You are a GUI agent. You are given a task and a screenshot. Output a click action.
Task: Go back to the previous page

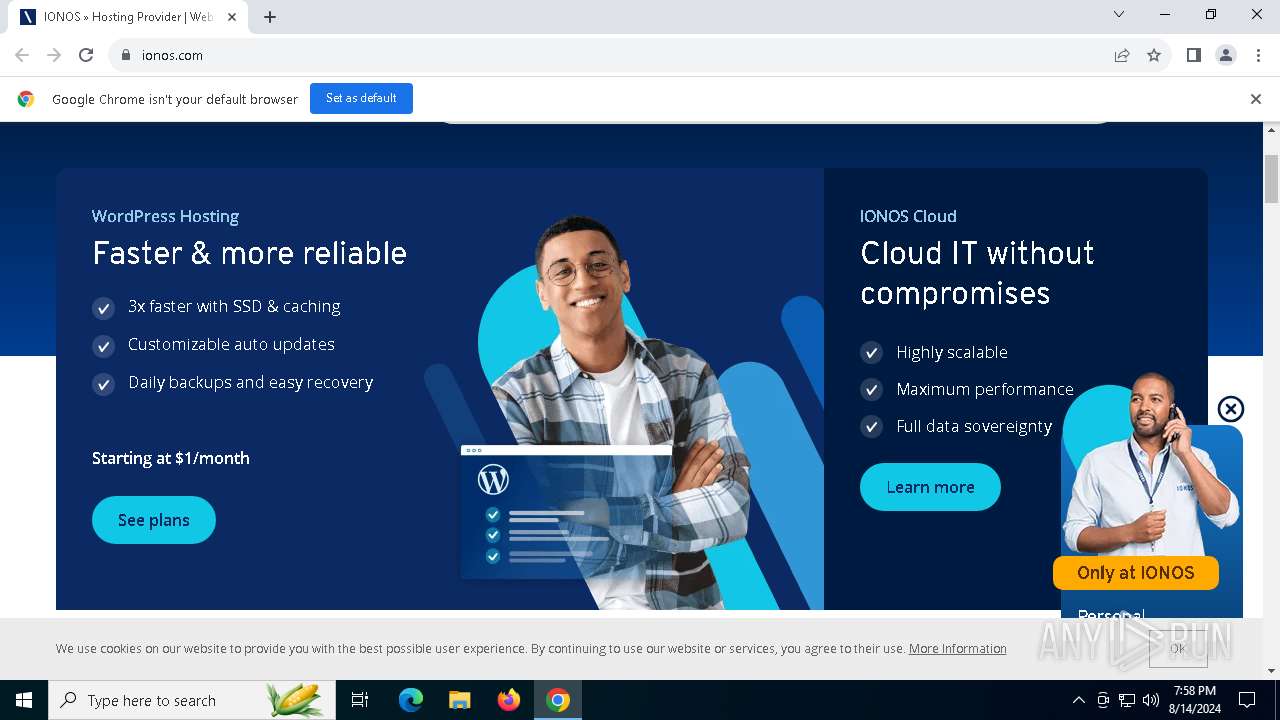[22, 55]
